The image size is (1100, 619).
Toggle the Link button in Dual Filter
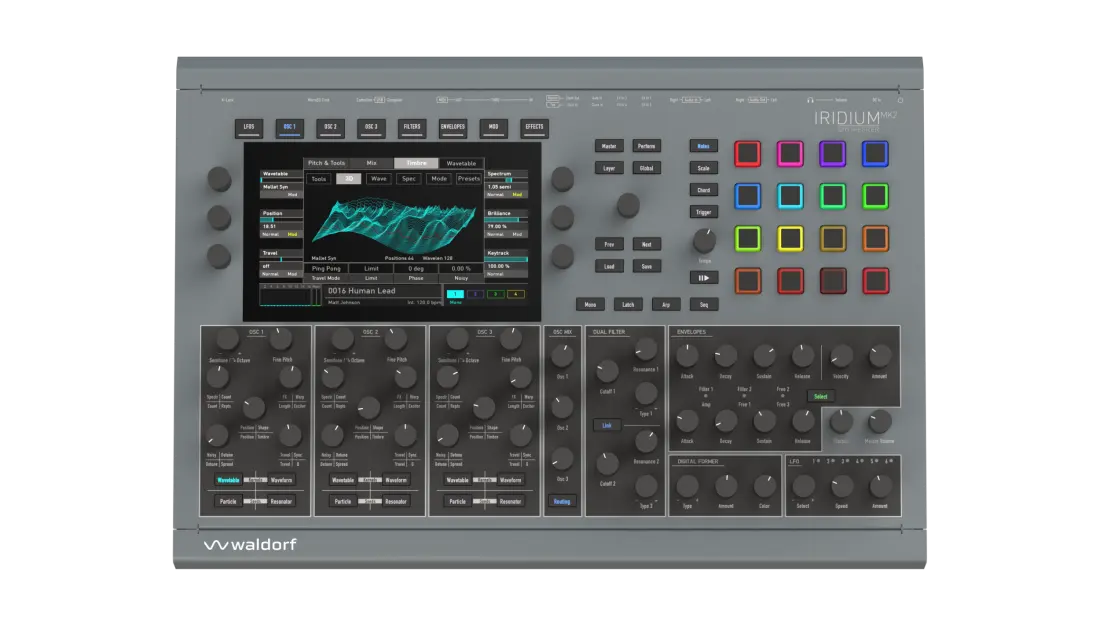(x=607, y=425)
